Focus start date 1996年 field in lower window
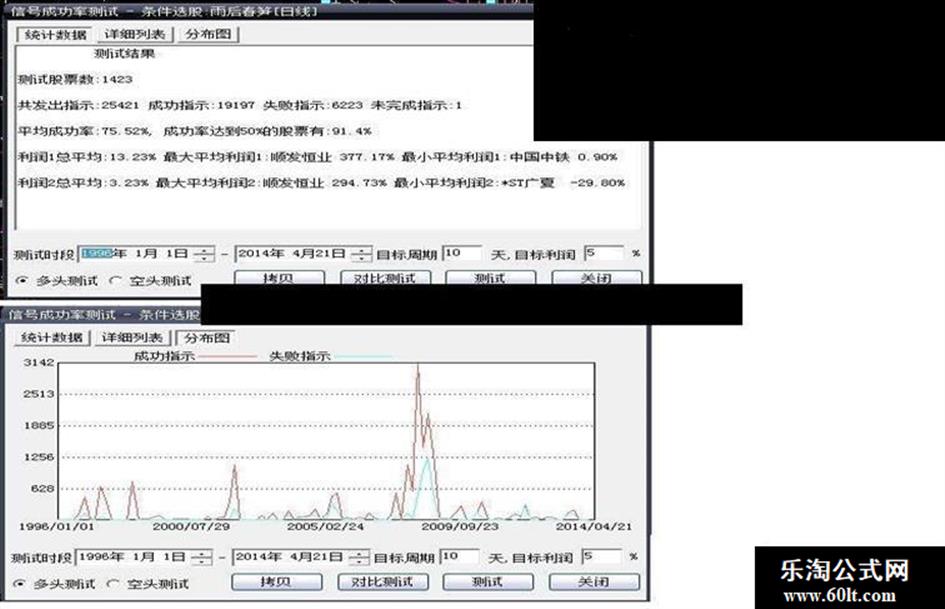Screen dimensions: 945x609 click(x=143, y=557)
